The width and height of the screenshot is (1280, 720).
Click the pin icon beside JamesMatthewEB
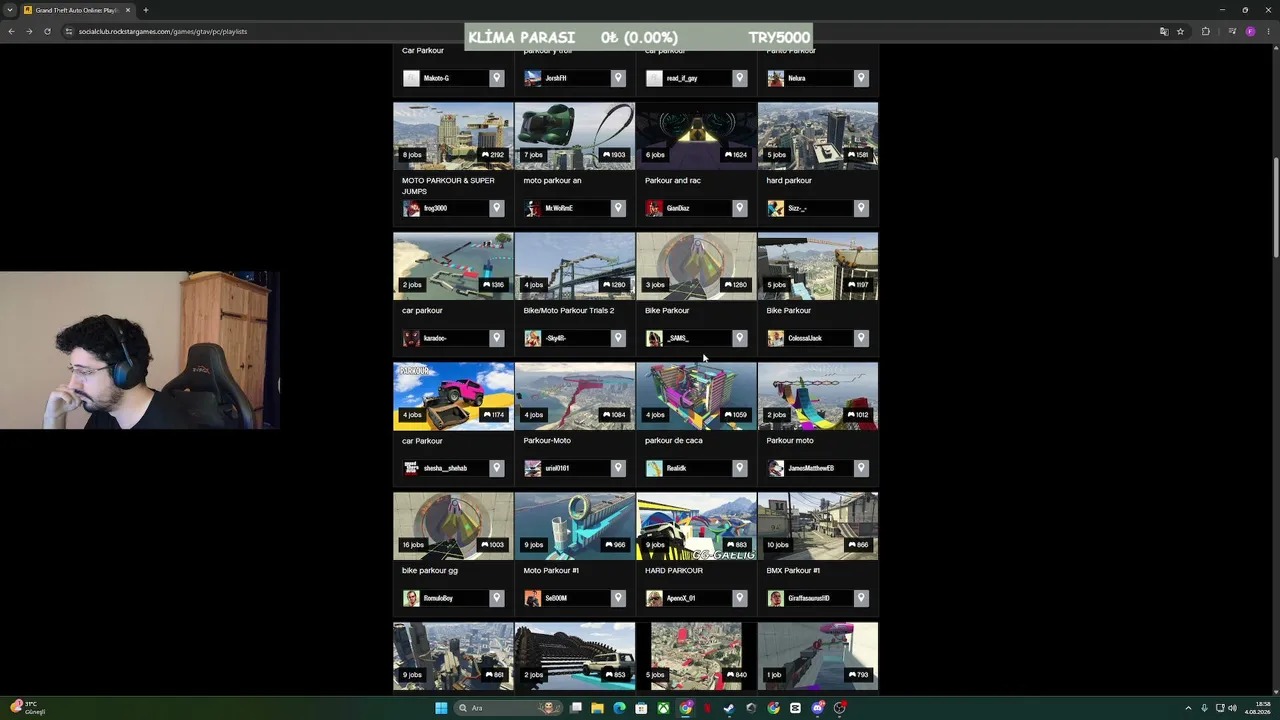point(861,468)
